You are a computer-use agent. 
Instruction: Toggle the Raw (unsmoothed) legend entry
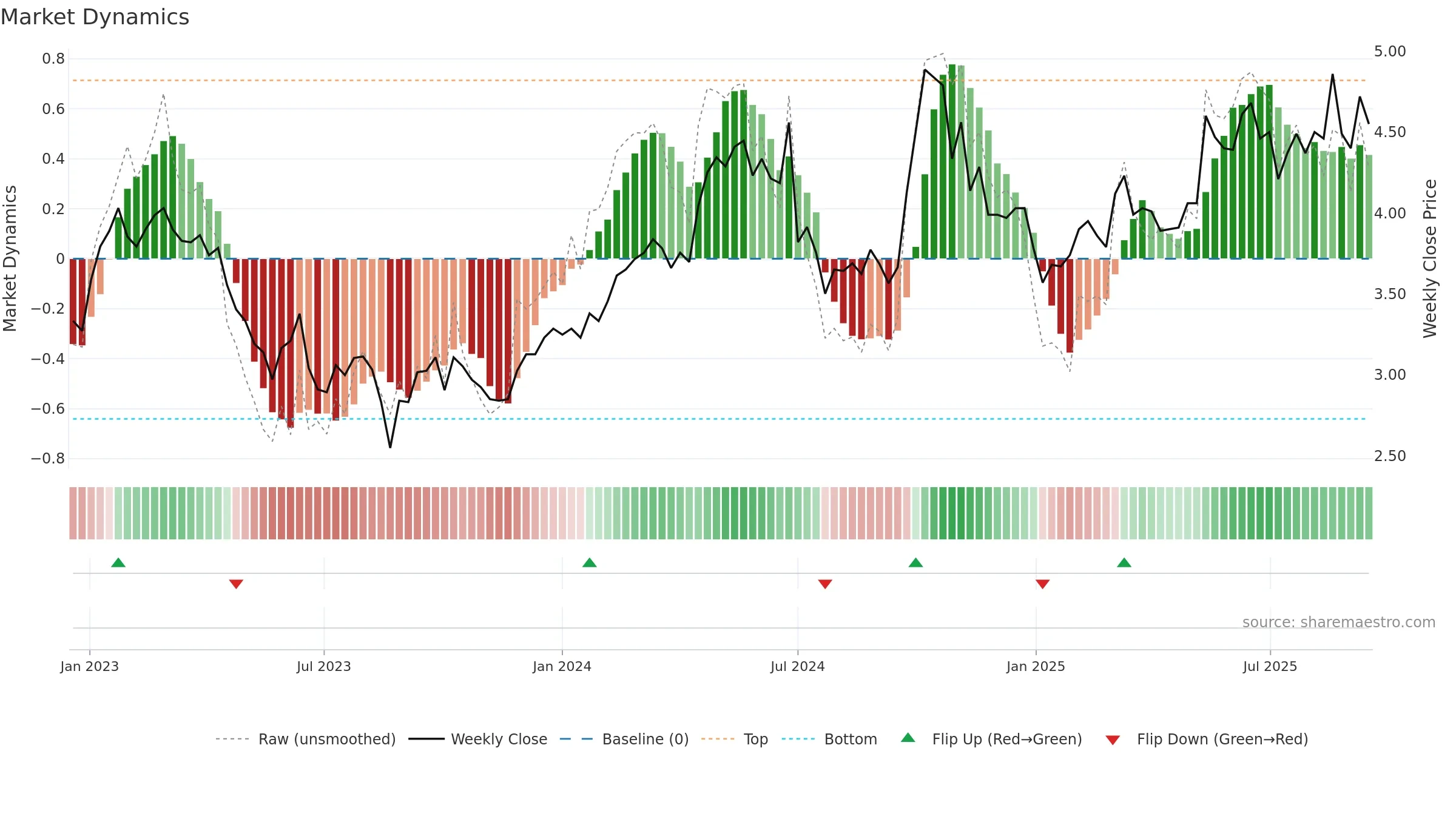tap(306, 739)
